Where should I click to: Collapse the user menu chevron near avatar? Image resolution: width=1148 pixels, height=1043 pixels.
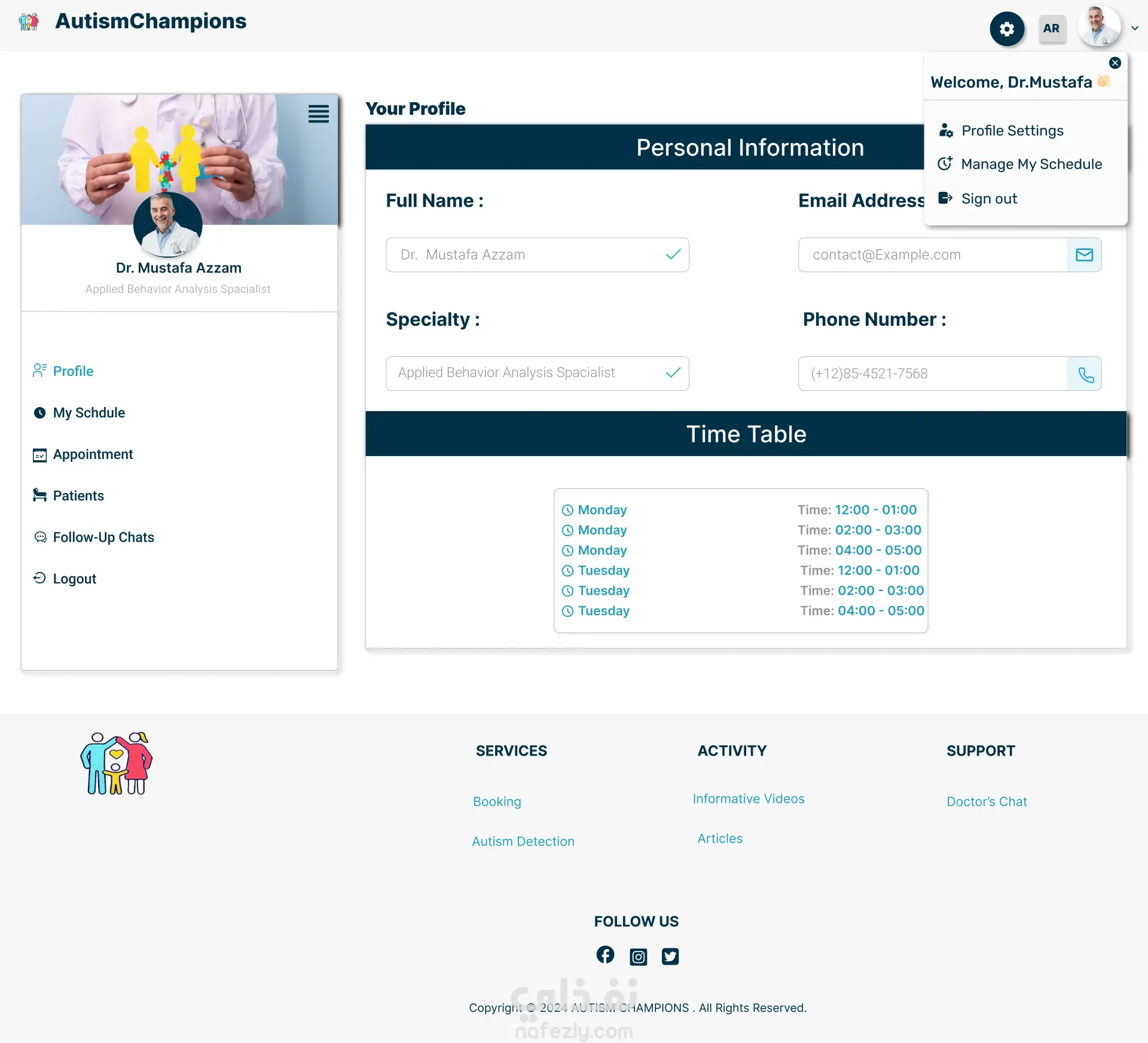(x=1134, y=28)
